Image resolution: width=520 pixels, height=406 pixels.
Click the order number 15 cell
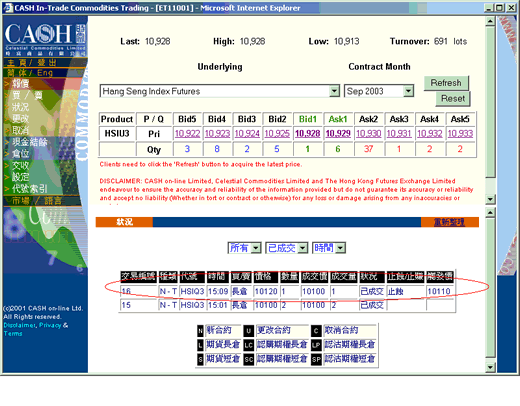[138, 305]
